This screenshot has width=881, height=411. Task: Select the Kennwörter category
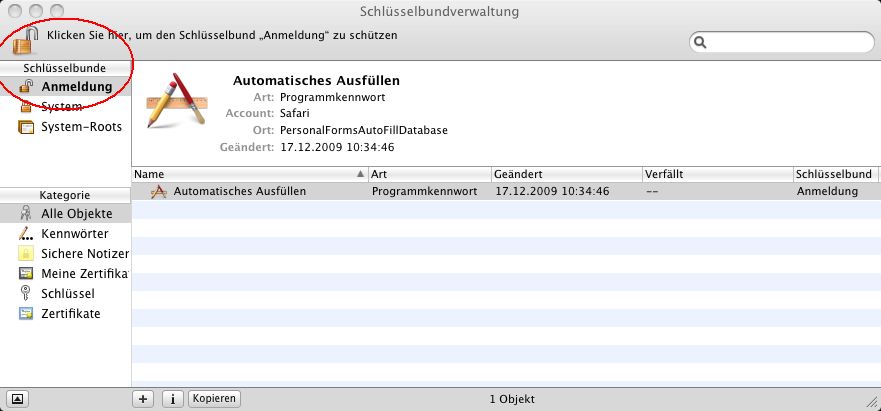tap(74, 234)
